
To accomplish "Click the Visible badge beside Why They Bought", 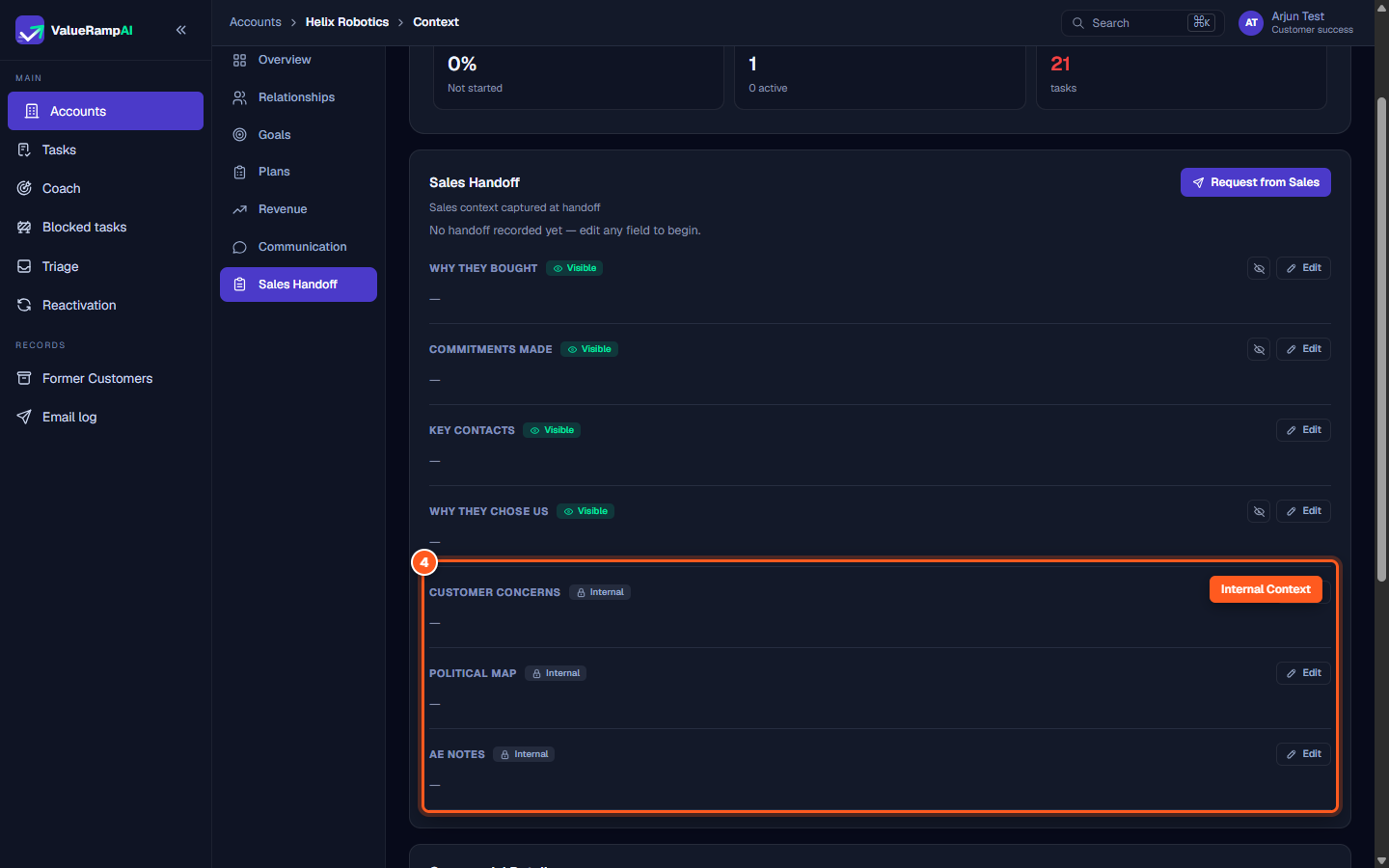I will coord(575,268).
